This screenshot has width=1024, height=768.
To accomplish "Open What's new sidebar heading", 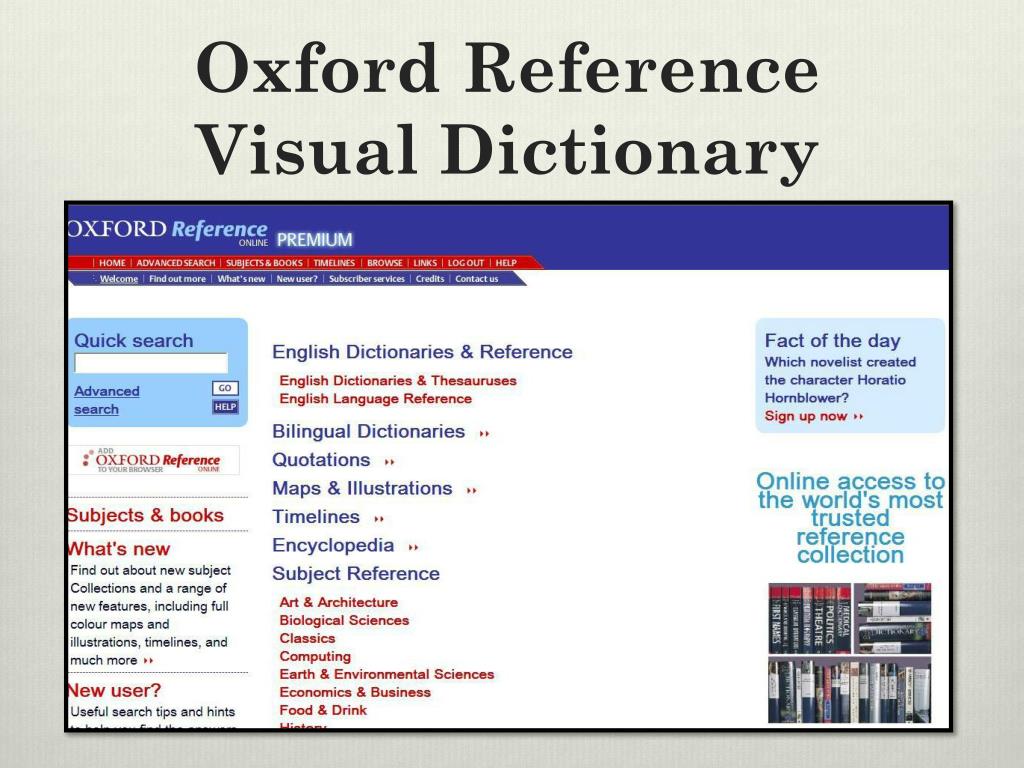I will tap(119, 549).
